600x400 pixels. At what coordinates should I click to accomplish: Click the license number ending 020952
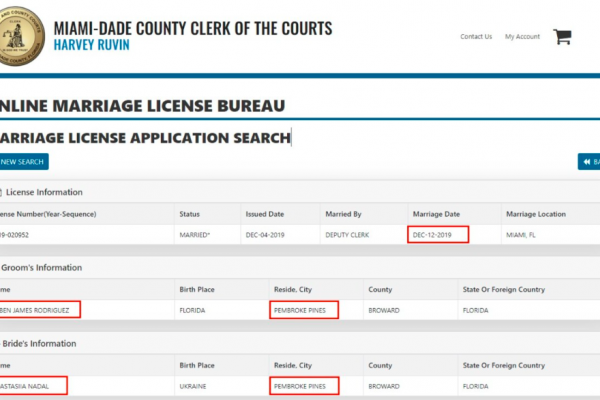pyautogui.click(x=14, y=235)
